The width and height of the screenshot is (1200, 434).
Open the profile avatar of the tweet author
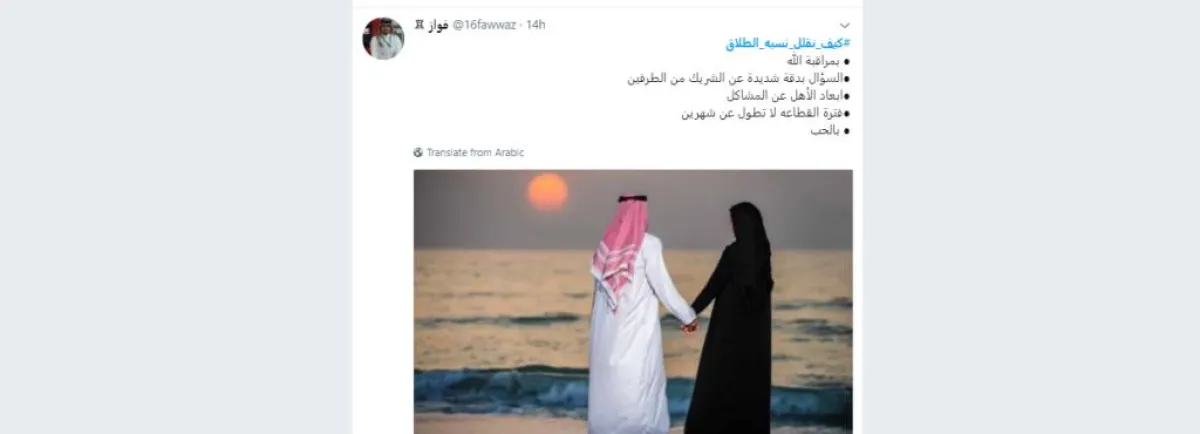pyautogui.click(x=383, y=38)
